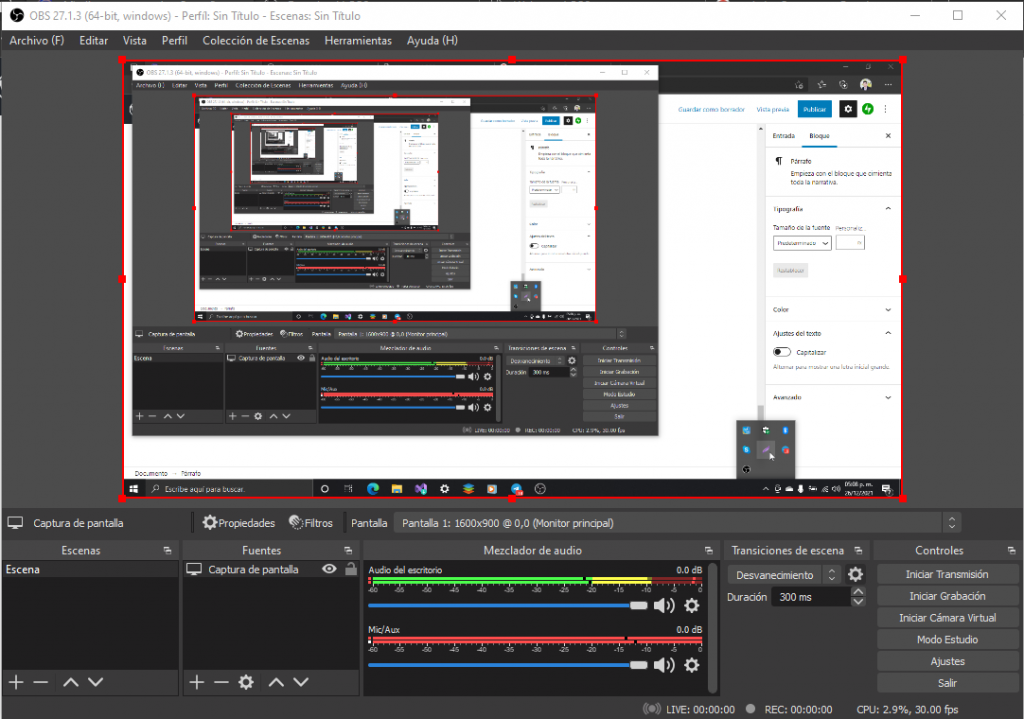Click the Filtros button in the source toolbar
This screenshot has height=719, width=1024.
(311, 523)
